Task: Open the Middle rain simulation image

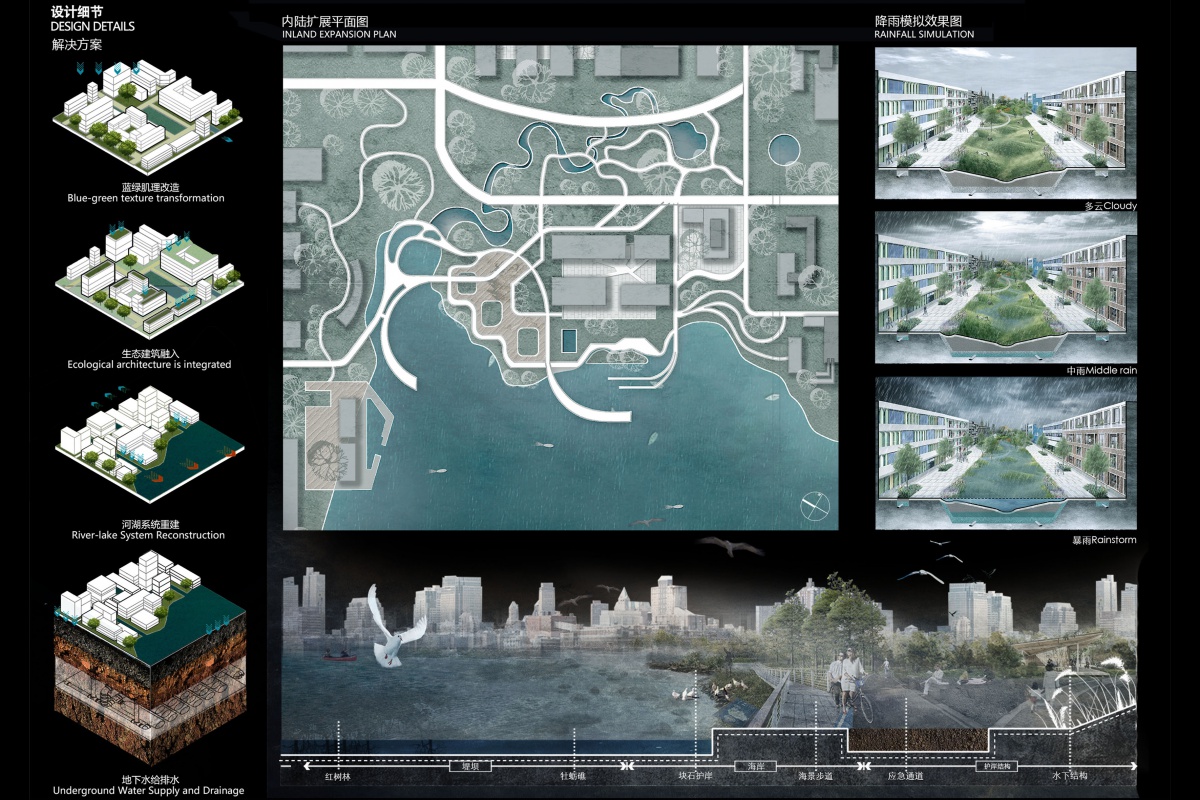Action: coord(1005,287)
